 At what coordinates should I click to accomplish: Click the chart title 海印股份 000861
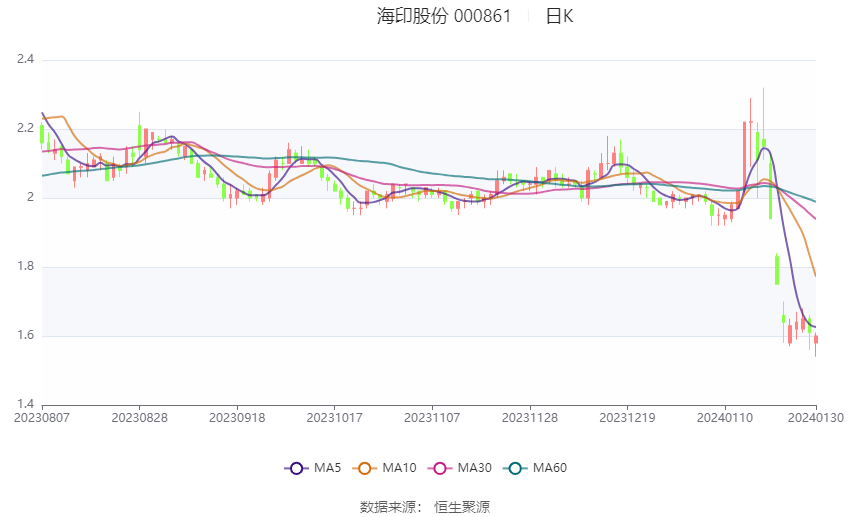pos(444,16)
